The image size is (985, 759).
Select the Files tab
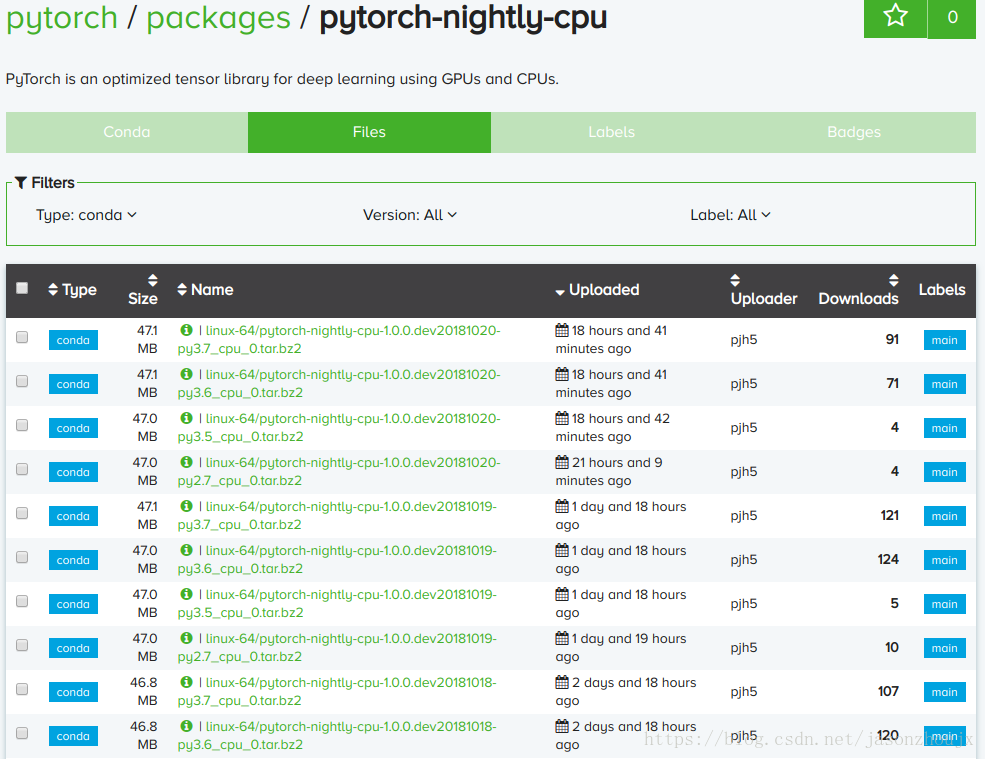369,132
